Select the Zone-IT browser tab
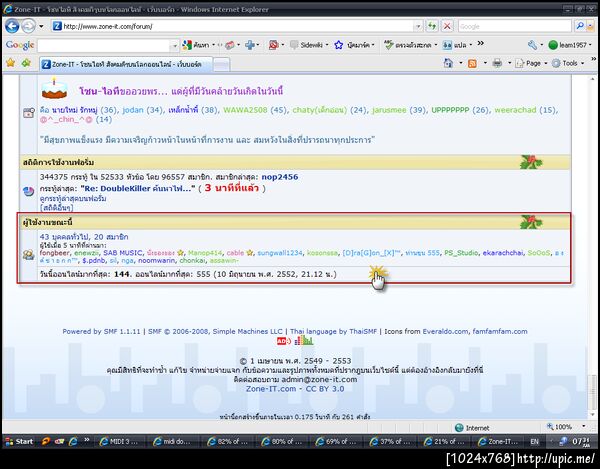The width and height of the screenshot is (600, 469). click(126, 64)
